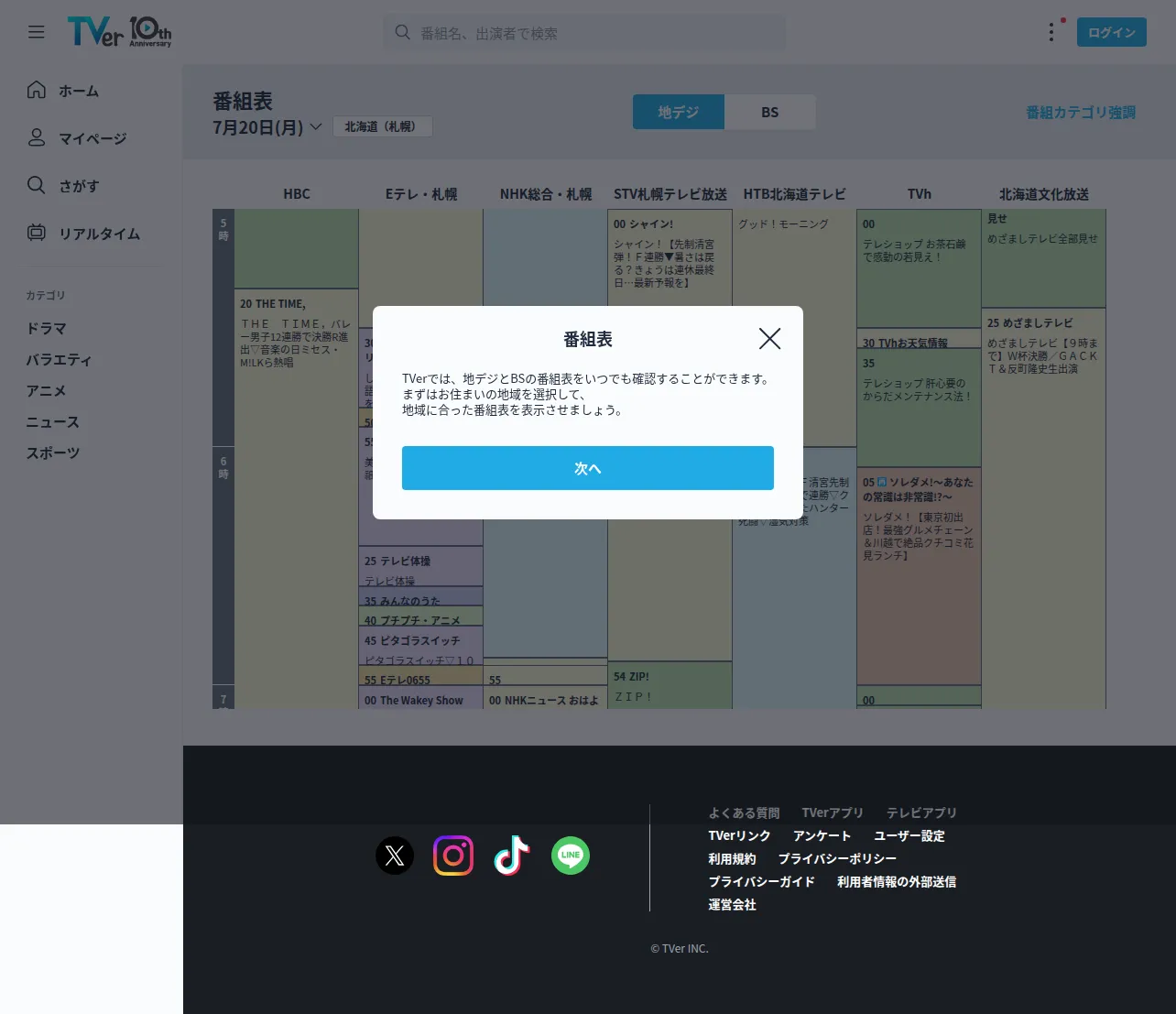Open the 25 めざましテレビ program

pyautogui.click(x=1044, y=508)
